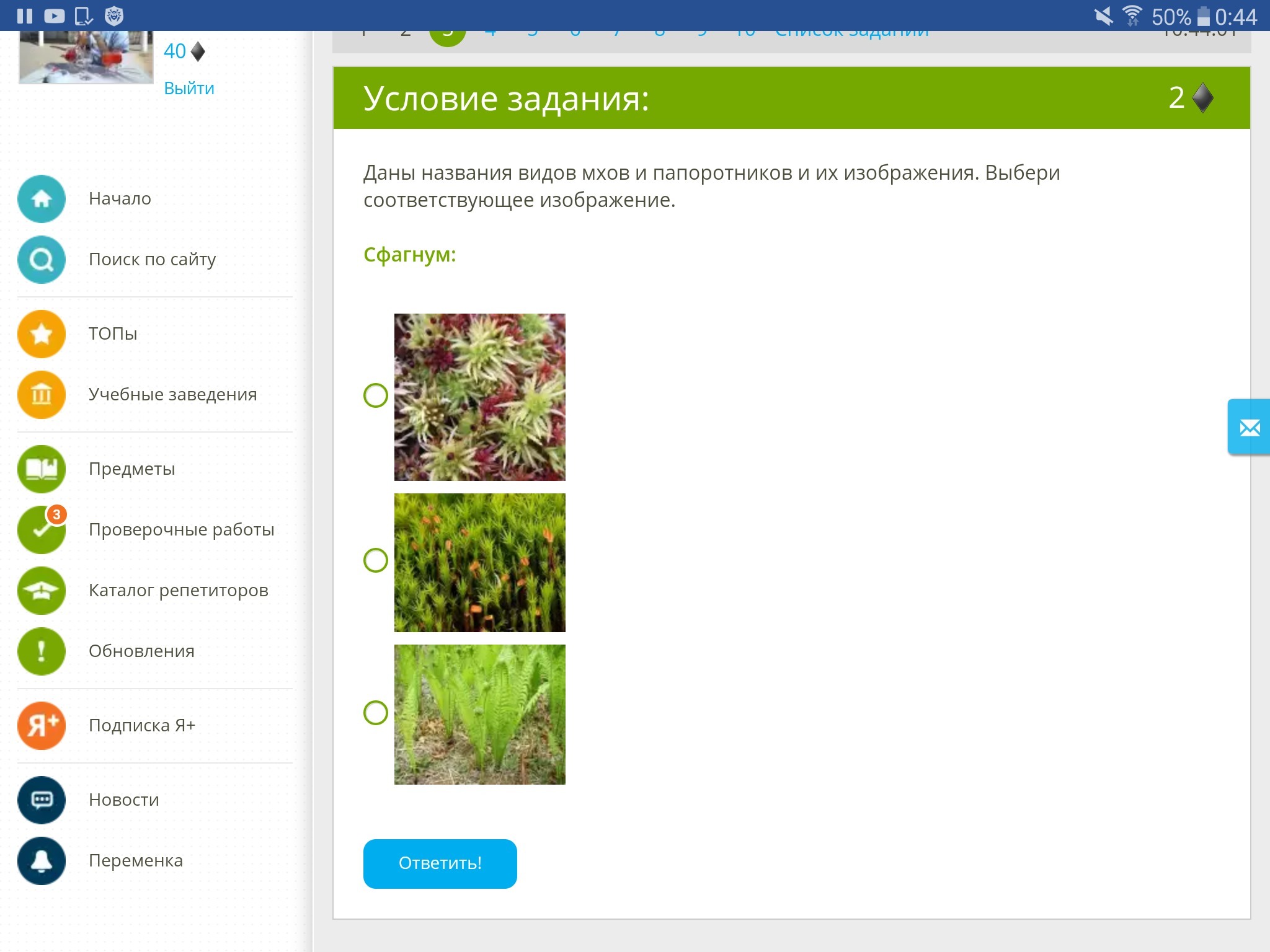Click the Переменка bell icon
The image size is (1270, 952).
pos(42,861)
